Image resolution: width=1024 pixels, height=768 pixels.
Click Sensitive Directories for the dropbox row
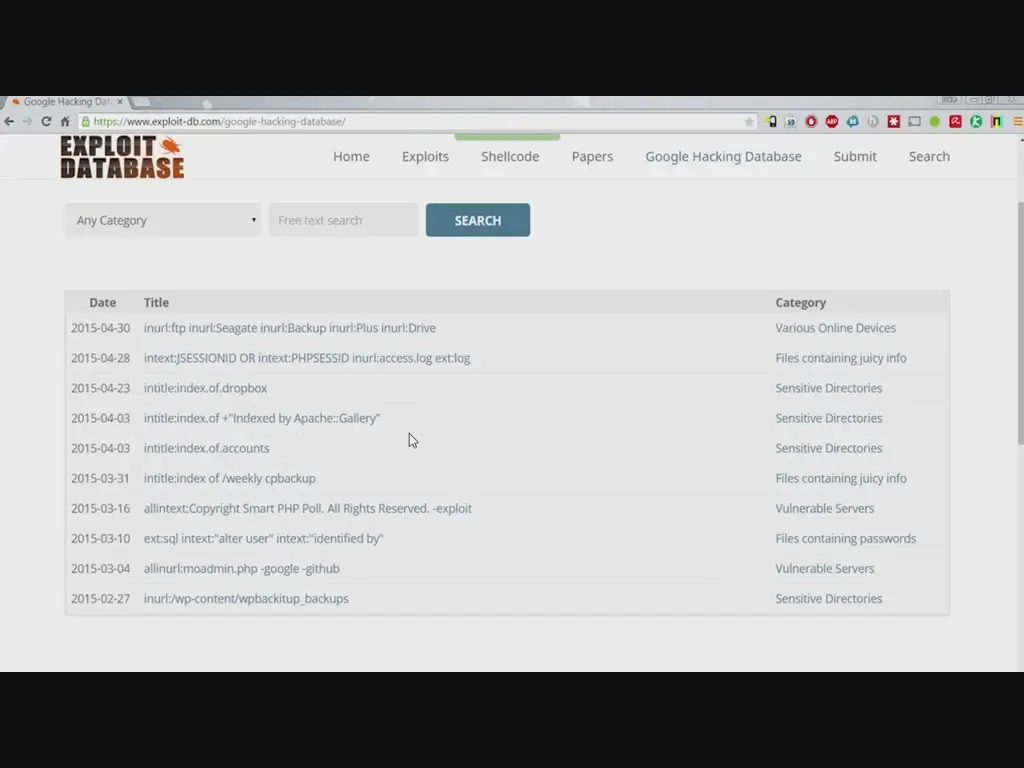[829, 388]
